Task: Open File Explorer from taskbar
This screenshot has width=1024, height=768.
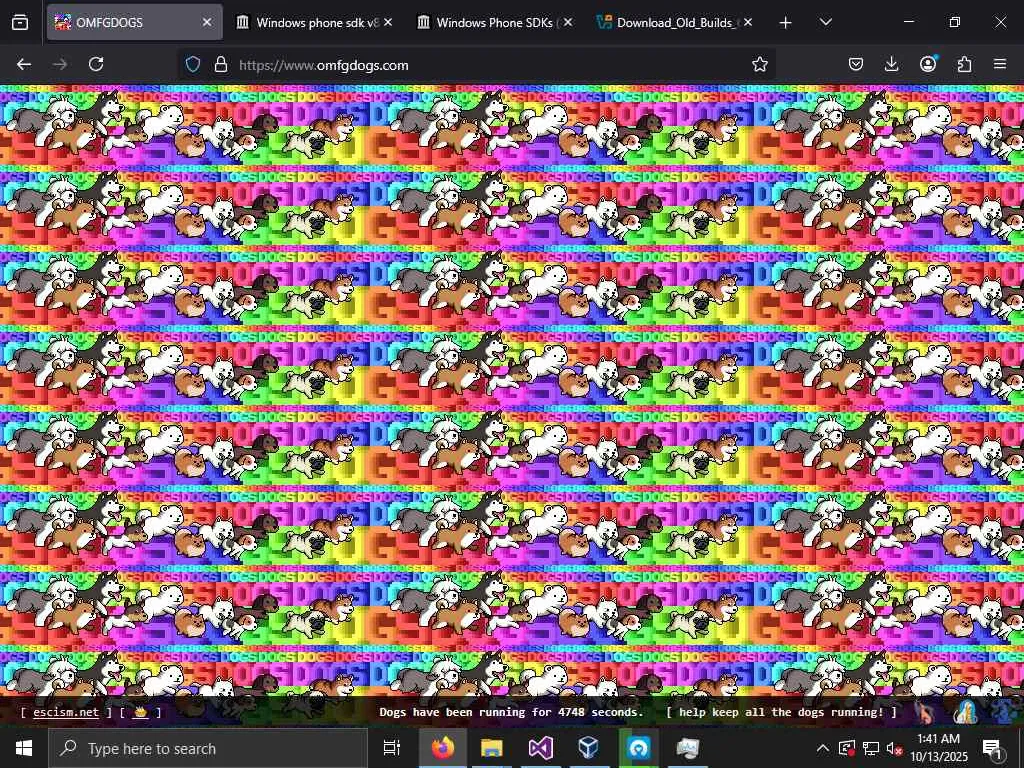Action: (x=492, y=748)
